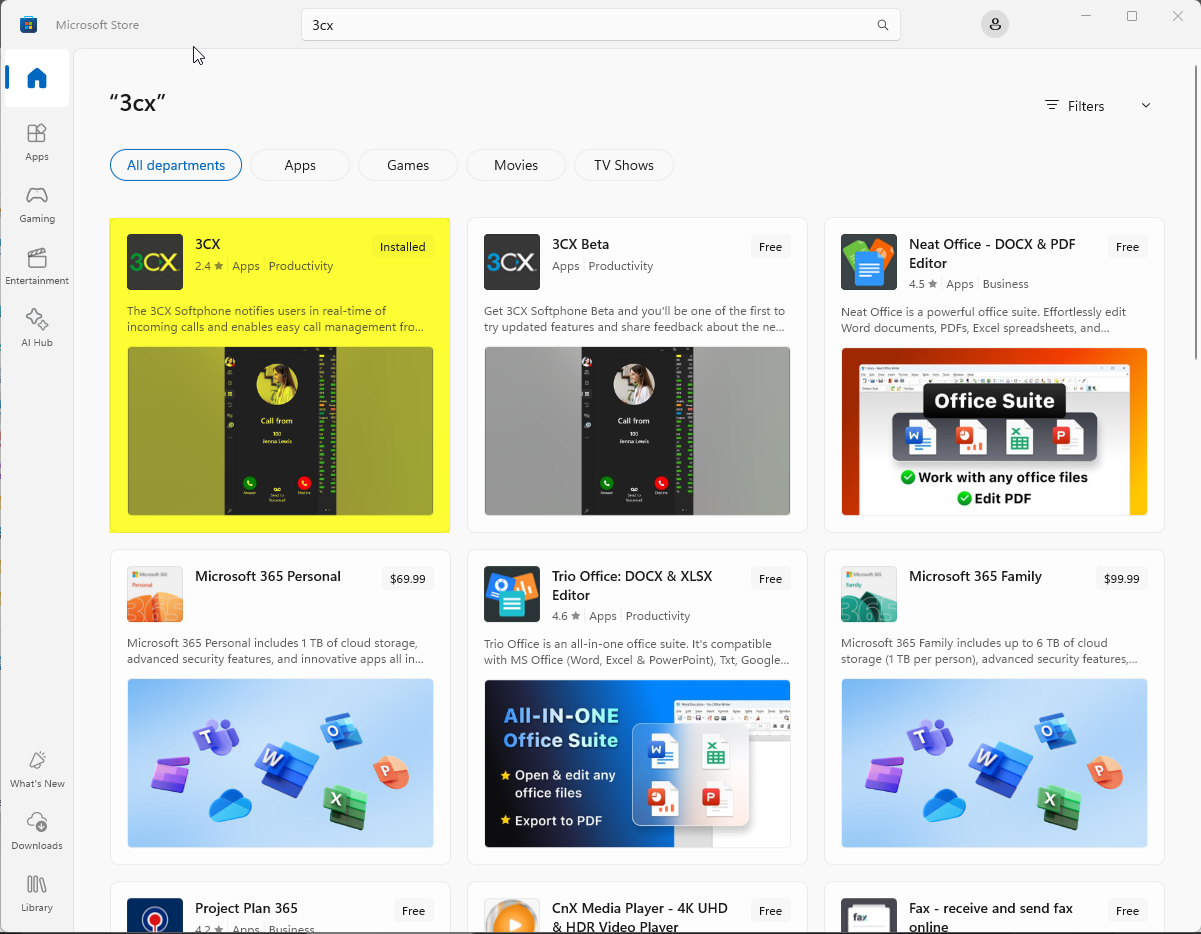Viewport: 1201px width, 934px height.
Task: Select the TV Shows department filter
Action: coord(624,165)
